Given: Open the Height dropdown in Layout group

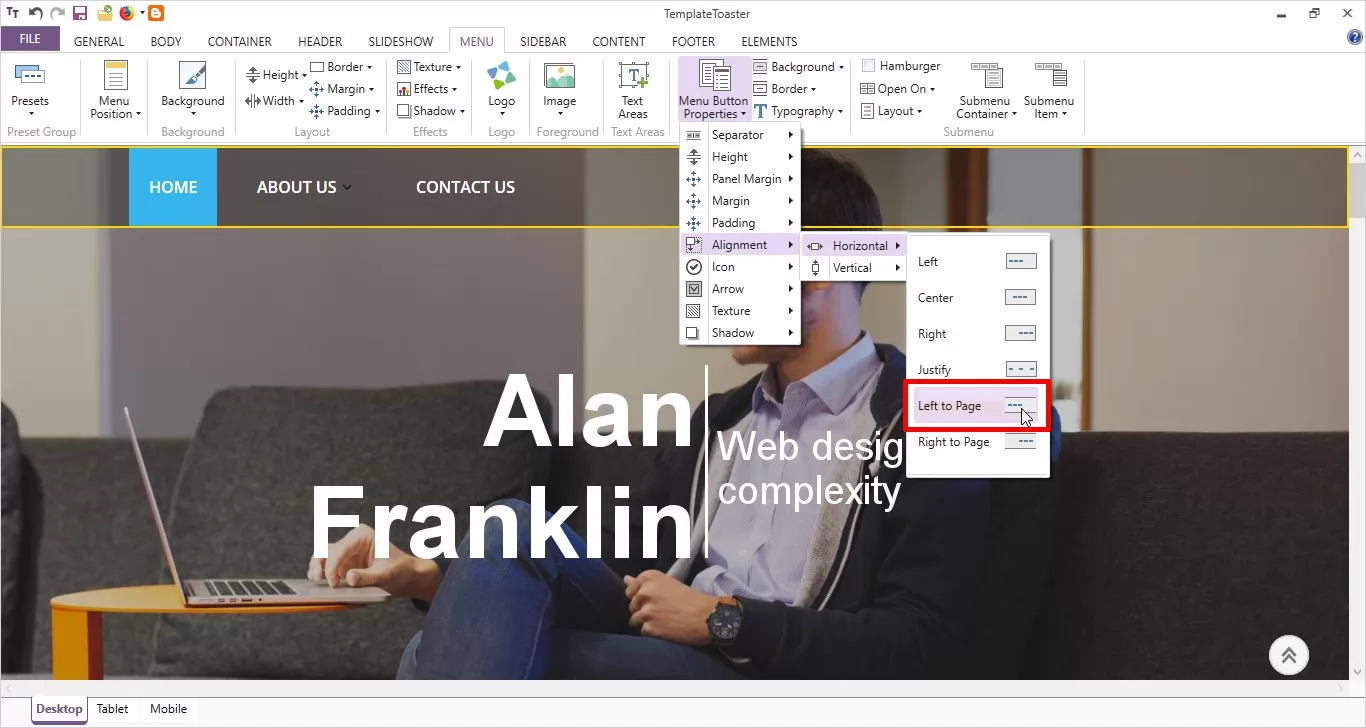Looking at the screenshot, I should 274,75.
